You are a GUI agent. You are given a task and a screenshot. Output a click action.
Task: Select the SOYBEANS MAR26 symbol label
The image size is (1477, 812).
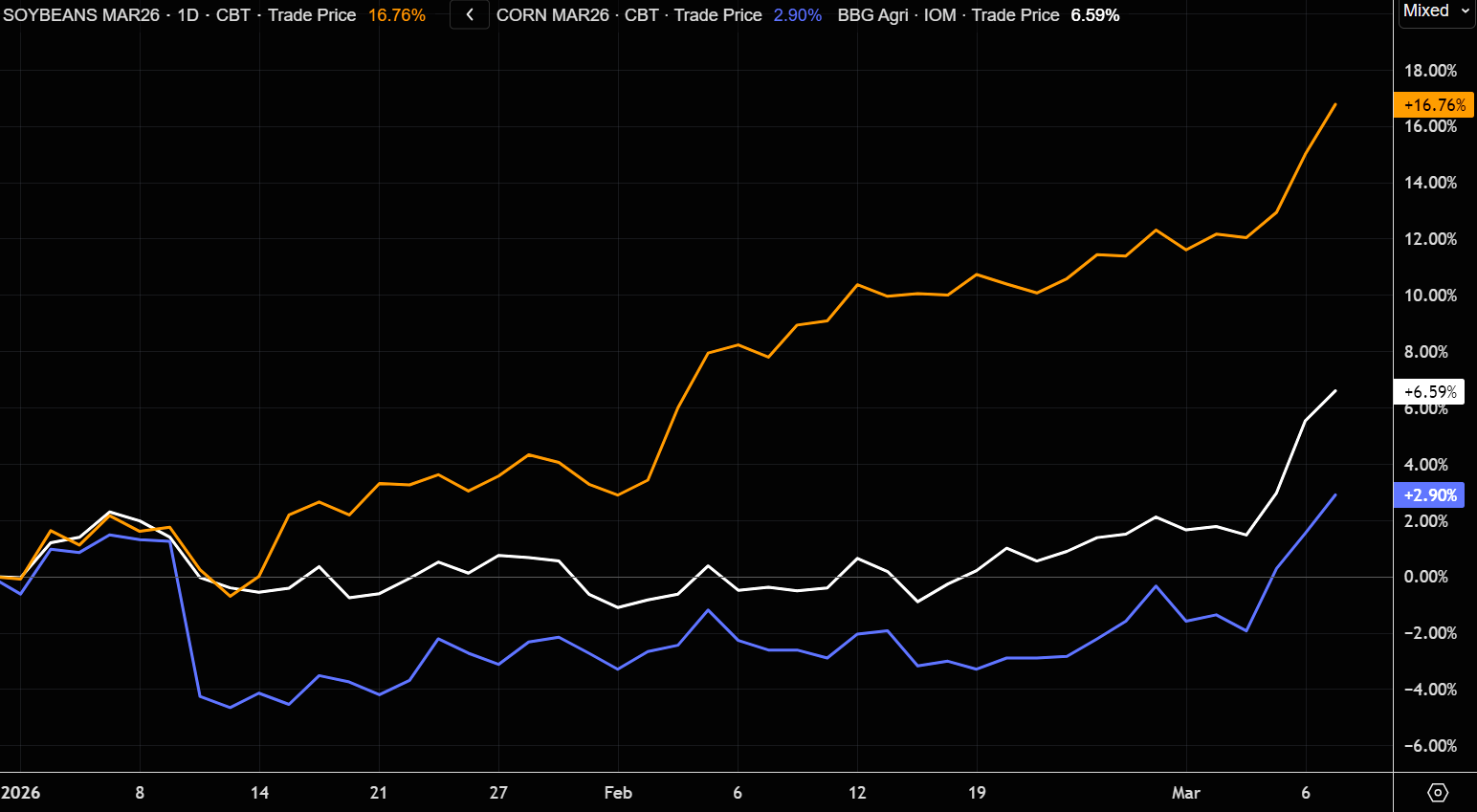pos(81,15)
